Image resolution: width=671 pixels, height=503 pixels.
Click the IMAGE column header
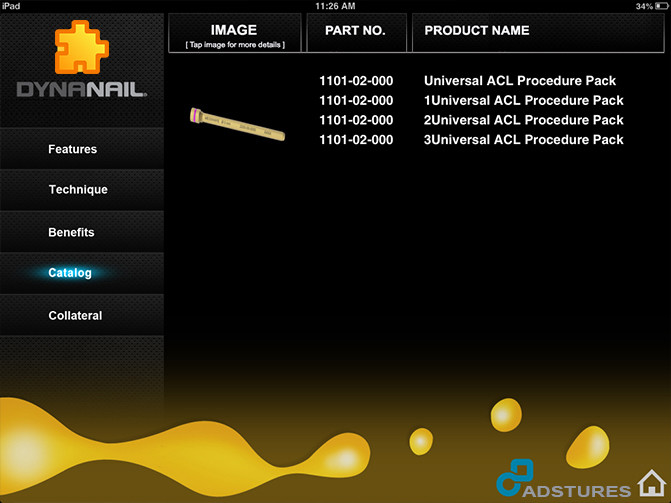click(x=235, y=33)
